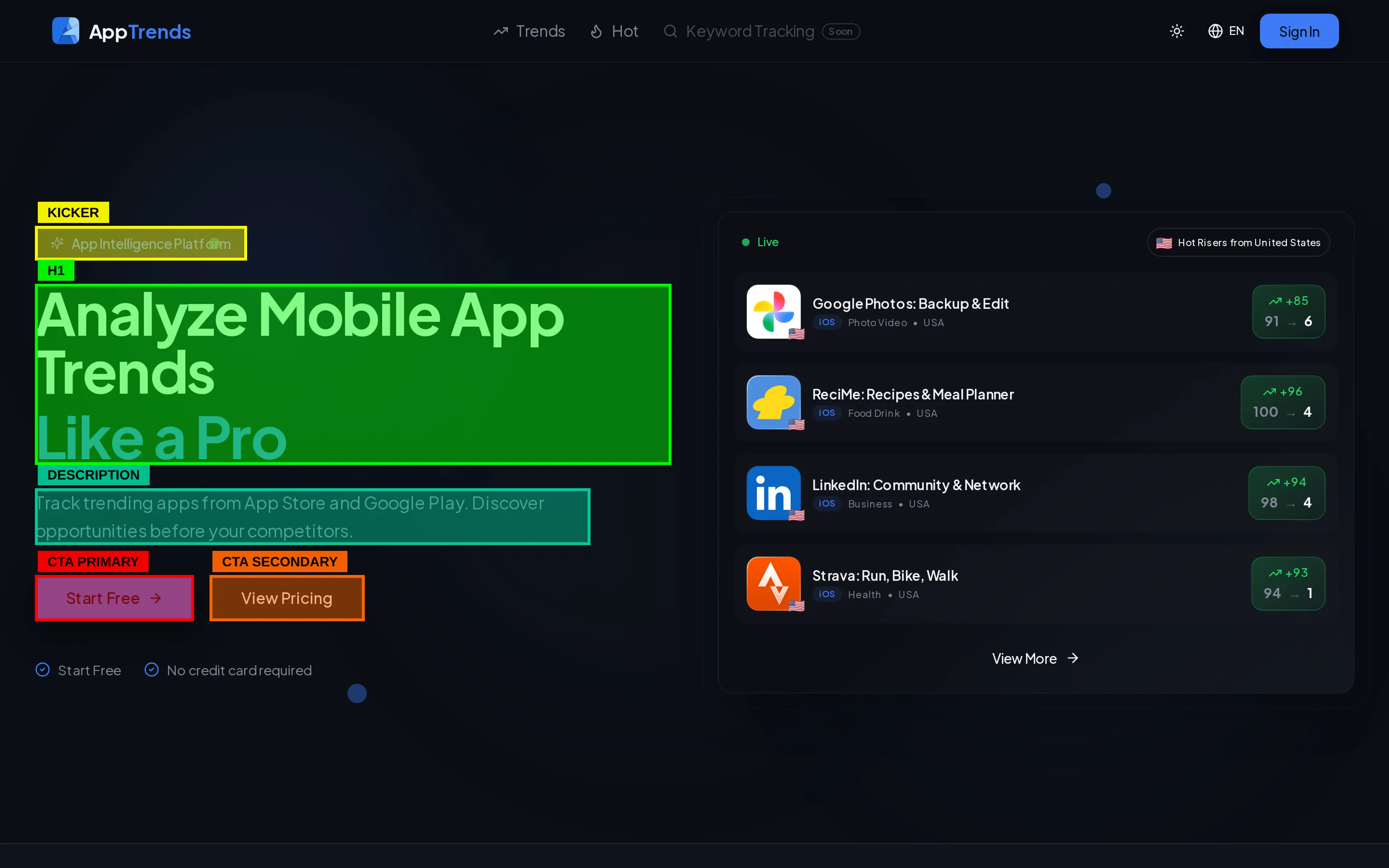Image resolution: width=1389 pixels, height=868 pixels.
Task: Toggle light/dark theme sun icon
Action: coord(1177,31)
